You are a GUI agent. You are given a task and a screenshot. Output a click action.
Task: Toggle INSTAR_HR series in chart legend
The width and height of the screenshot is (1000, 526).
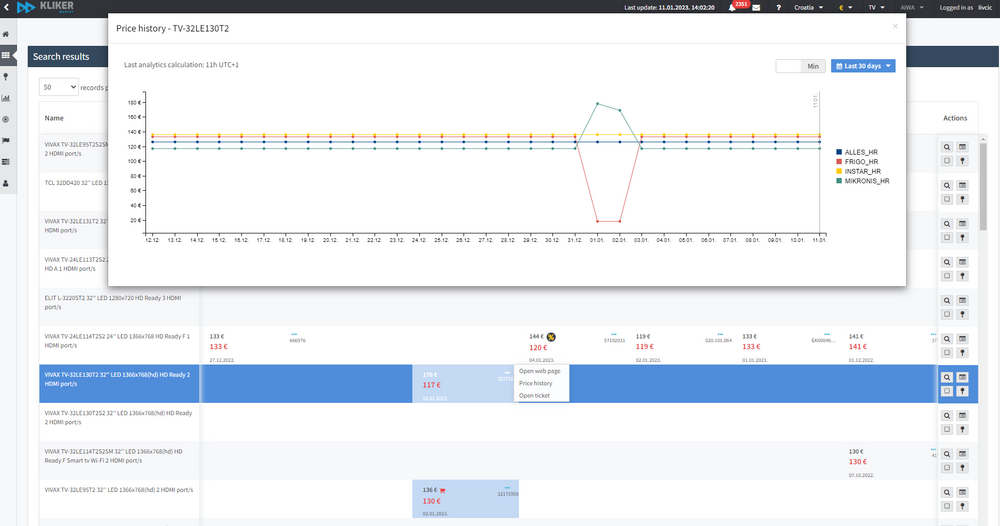pos(858,172)
